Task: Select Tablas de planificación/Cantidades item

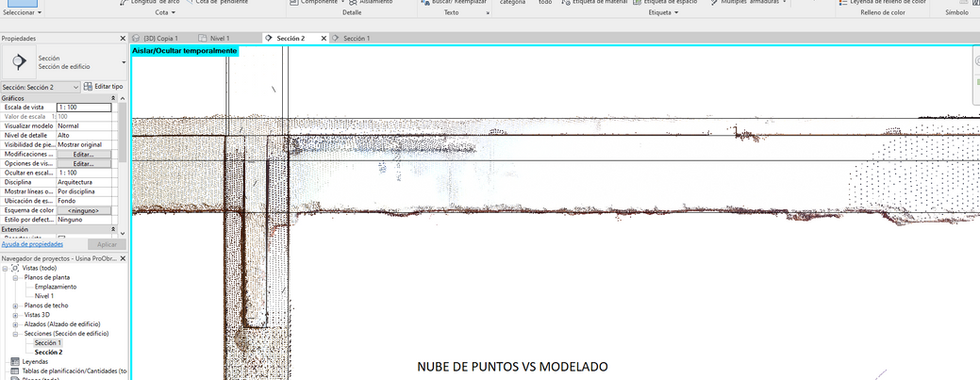Action: [74, 371]
